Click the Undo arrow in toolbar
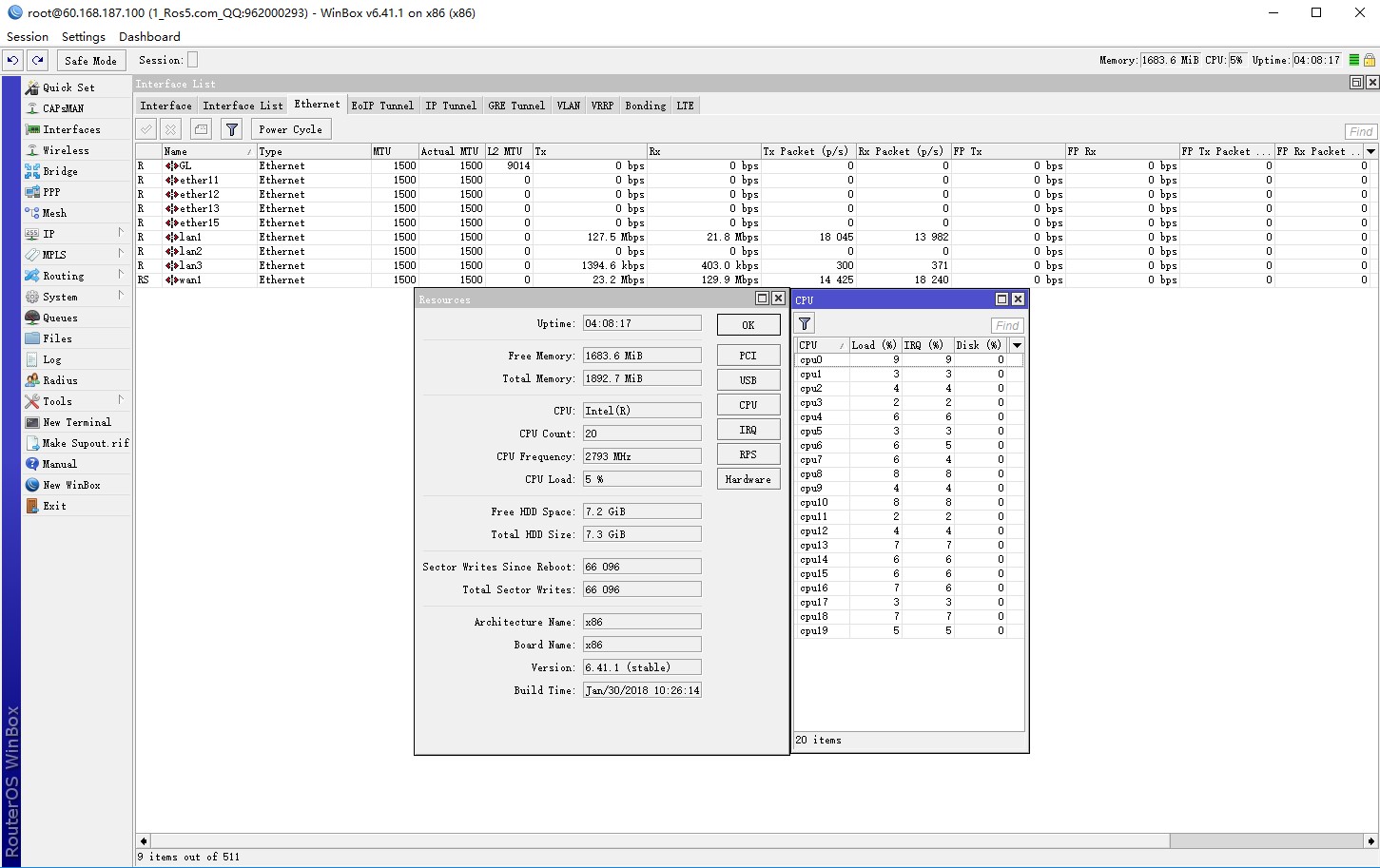The height and width of the screenshot is (868, 1380). click(x=12, y=60)
